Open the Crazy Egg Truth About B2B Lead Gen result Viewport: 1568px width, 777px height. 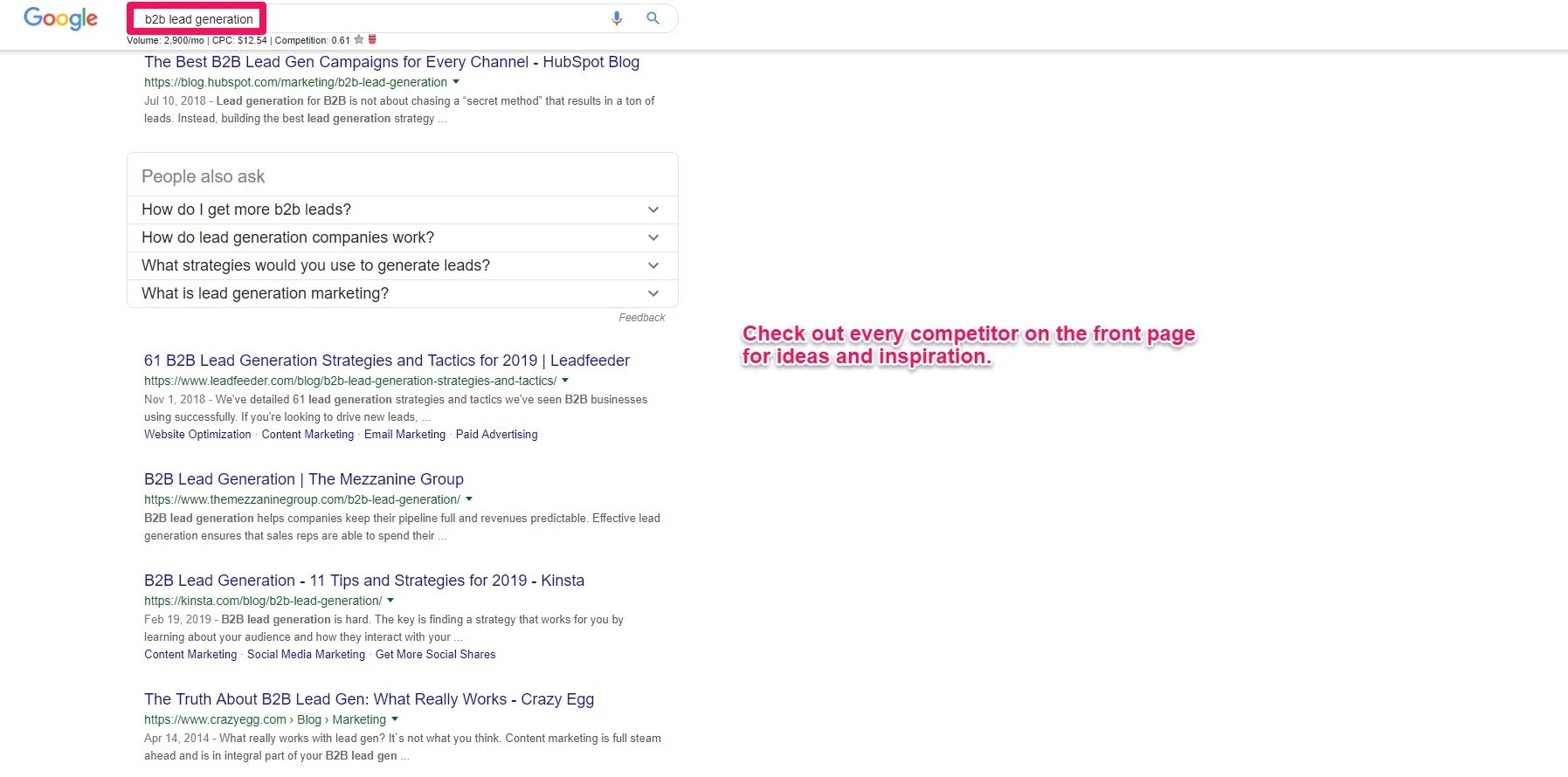pyautogui.click(x=370, y=699)
